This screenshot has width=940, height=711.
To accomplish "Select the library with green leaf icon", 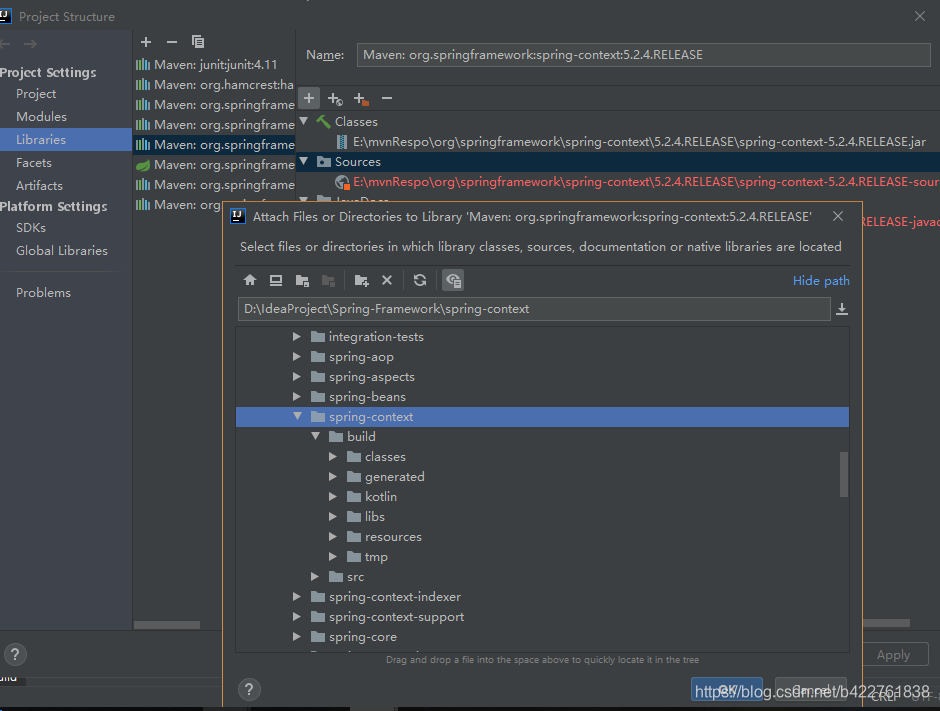I will coord(215,165).
